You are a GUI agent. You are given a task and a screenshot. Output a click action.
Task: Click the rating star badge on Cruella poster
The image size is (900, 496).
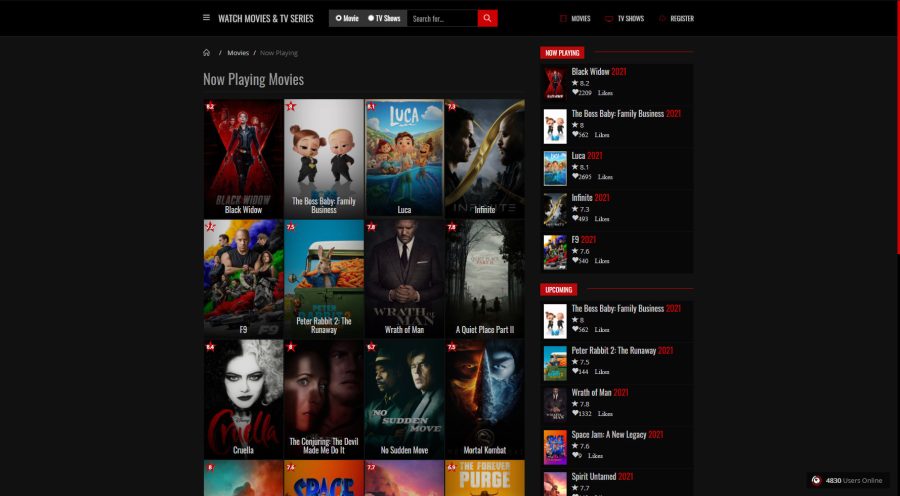[x=210, y=347]
